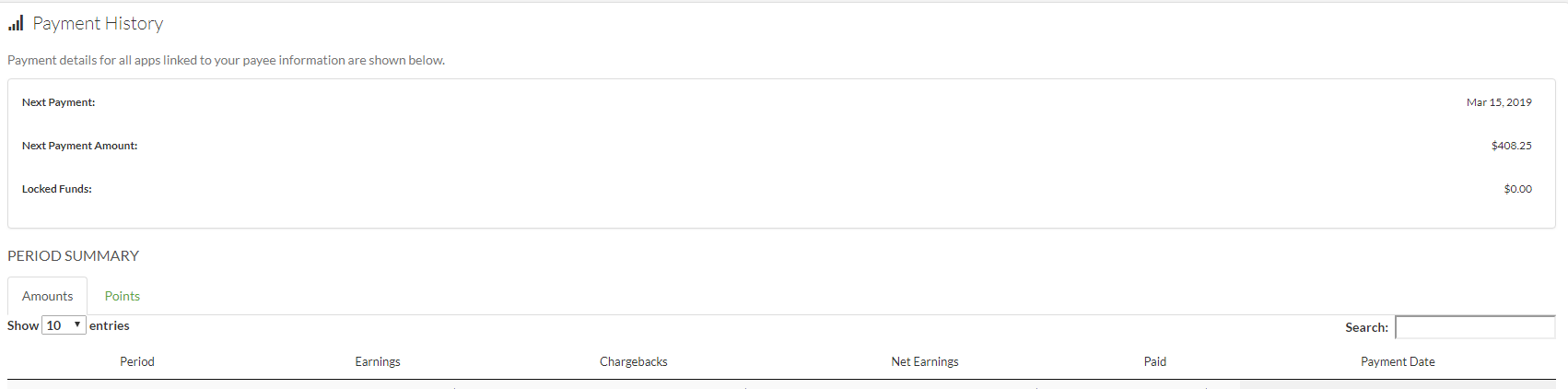Sort table by Period column header
Viewport: 1568px width, 389px height.
[x=137, y=361]
